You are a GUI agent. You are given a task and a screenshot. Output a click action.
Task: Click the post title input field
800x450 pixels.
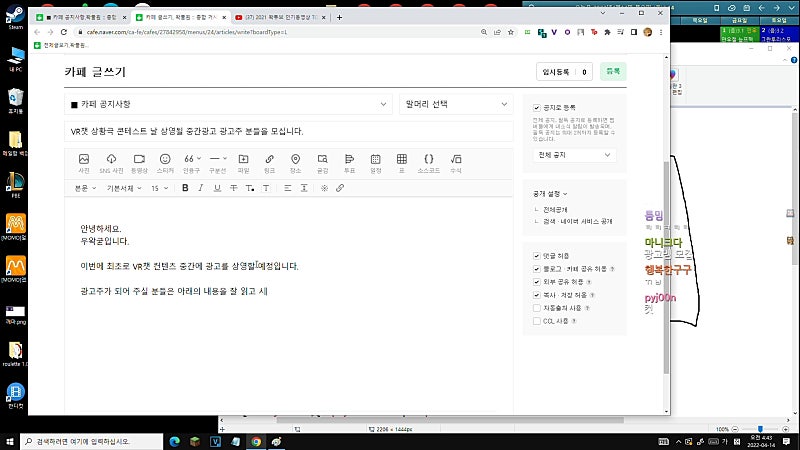click(x=289, y=131)
